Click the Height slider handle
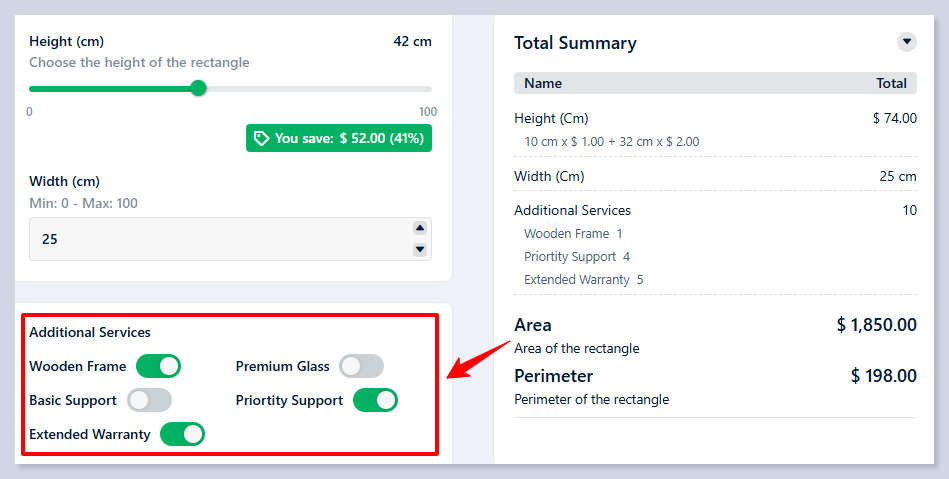The width and height of the screenshot is (949, 479). tap(198, 88)
